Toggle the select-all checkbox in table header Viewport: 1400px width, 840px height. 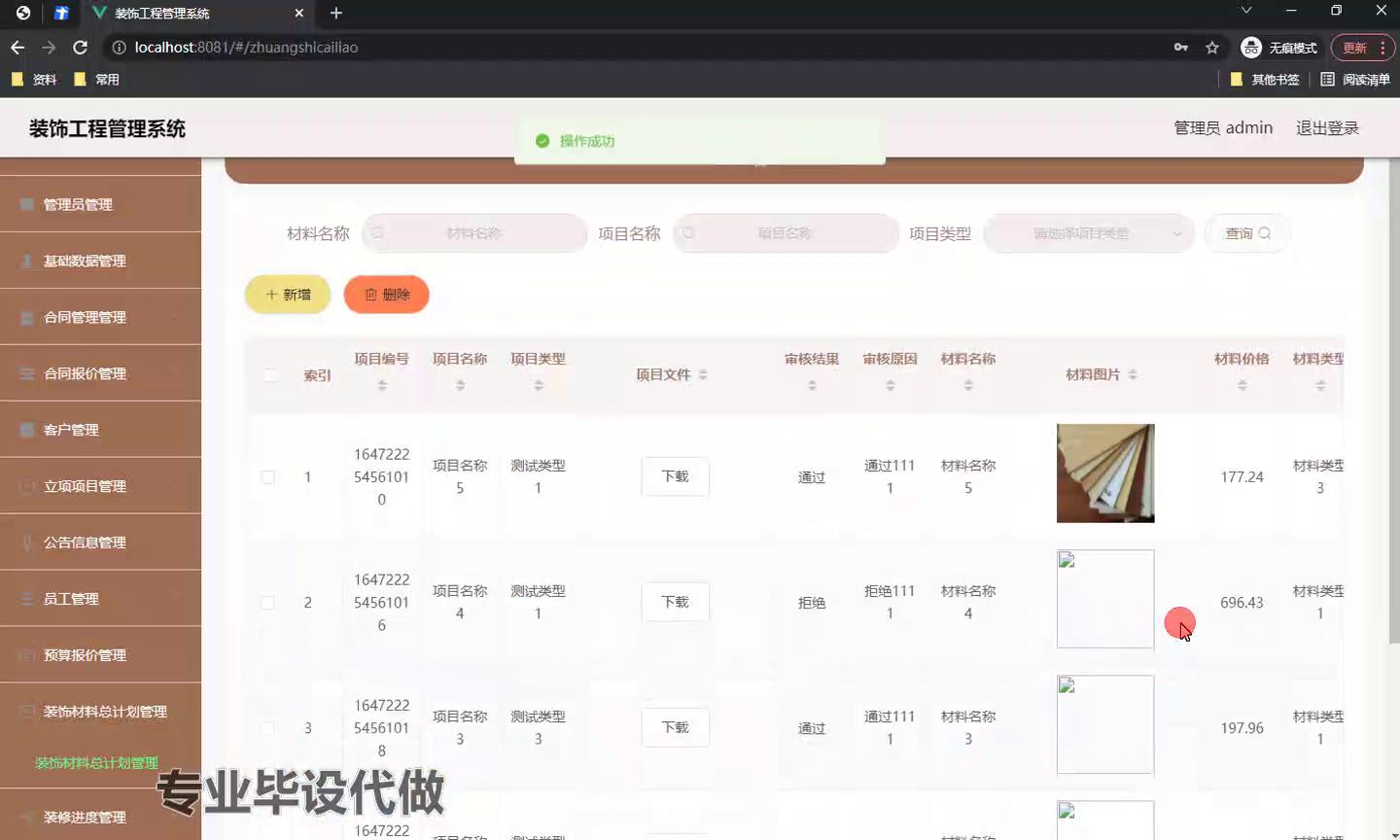click(x=270, y=375)
